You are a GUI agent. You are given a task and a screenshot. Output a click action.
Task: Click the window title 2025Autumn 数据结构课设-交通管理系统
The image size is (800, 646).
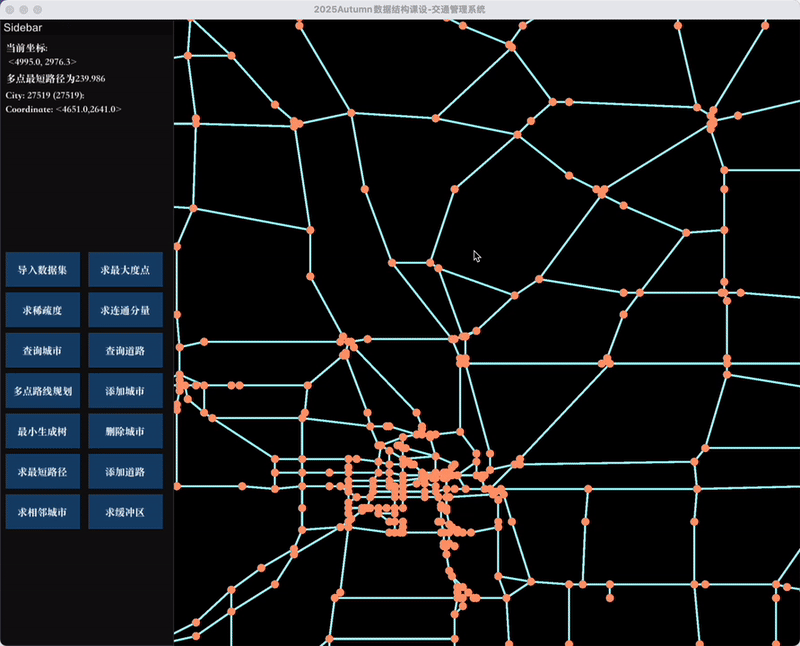coord(399,9)
